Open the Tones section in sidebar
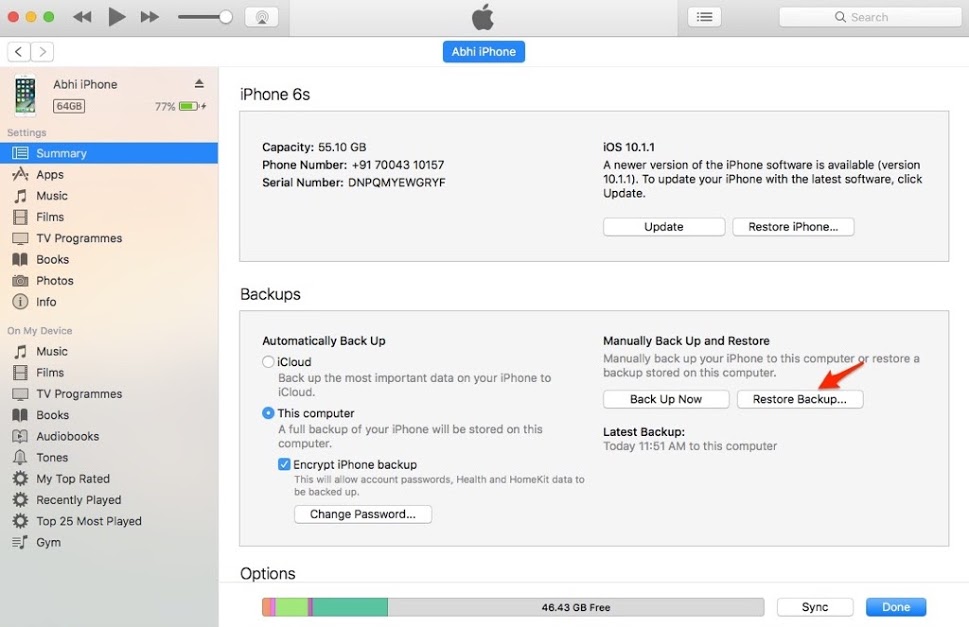Image resolution: width=969 pixels, height=627 pixels. [x=52, y=457]
